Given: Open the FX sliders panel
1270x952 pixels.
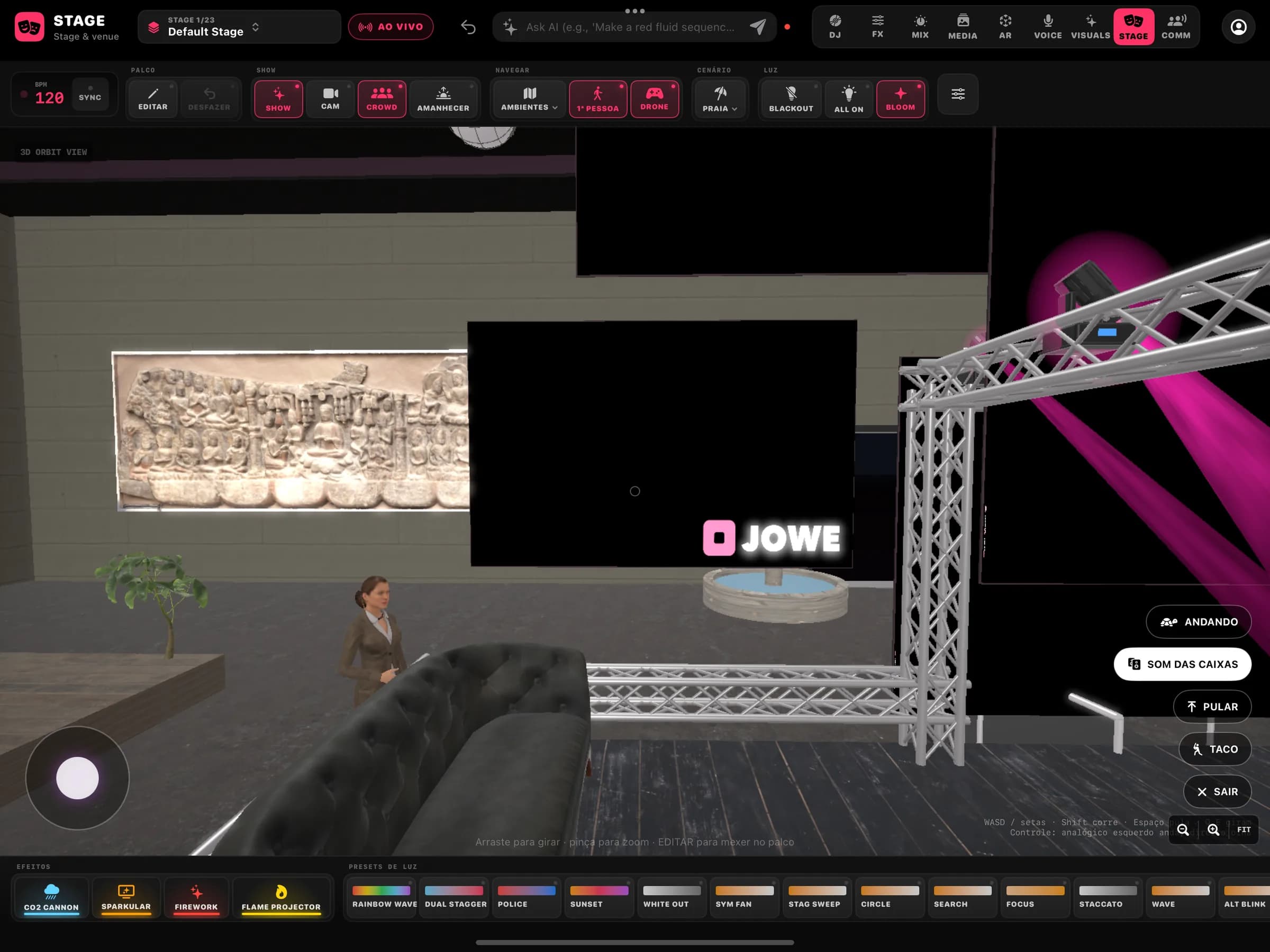Looking at the screenshot, I should pos(877,27).
